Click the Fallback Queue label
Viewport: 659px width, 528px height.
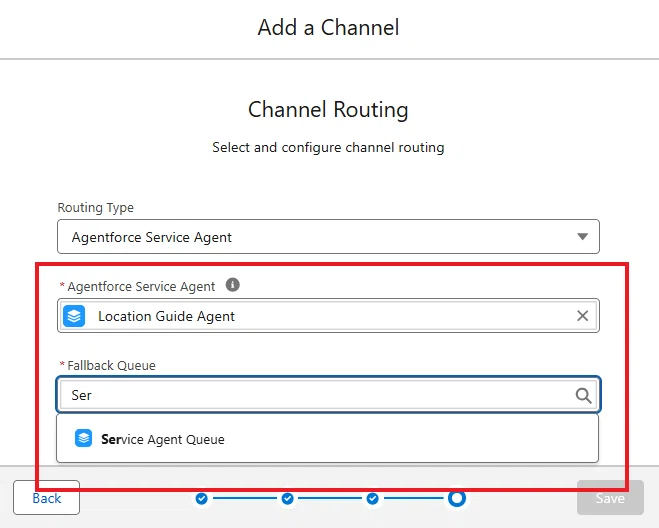click(x=111, y=365)
